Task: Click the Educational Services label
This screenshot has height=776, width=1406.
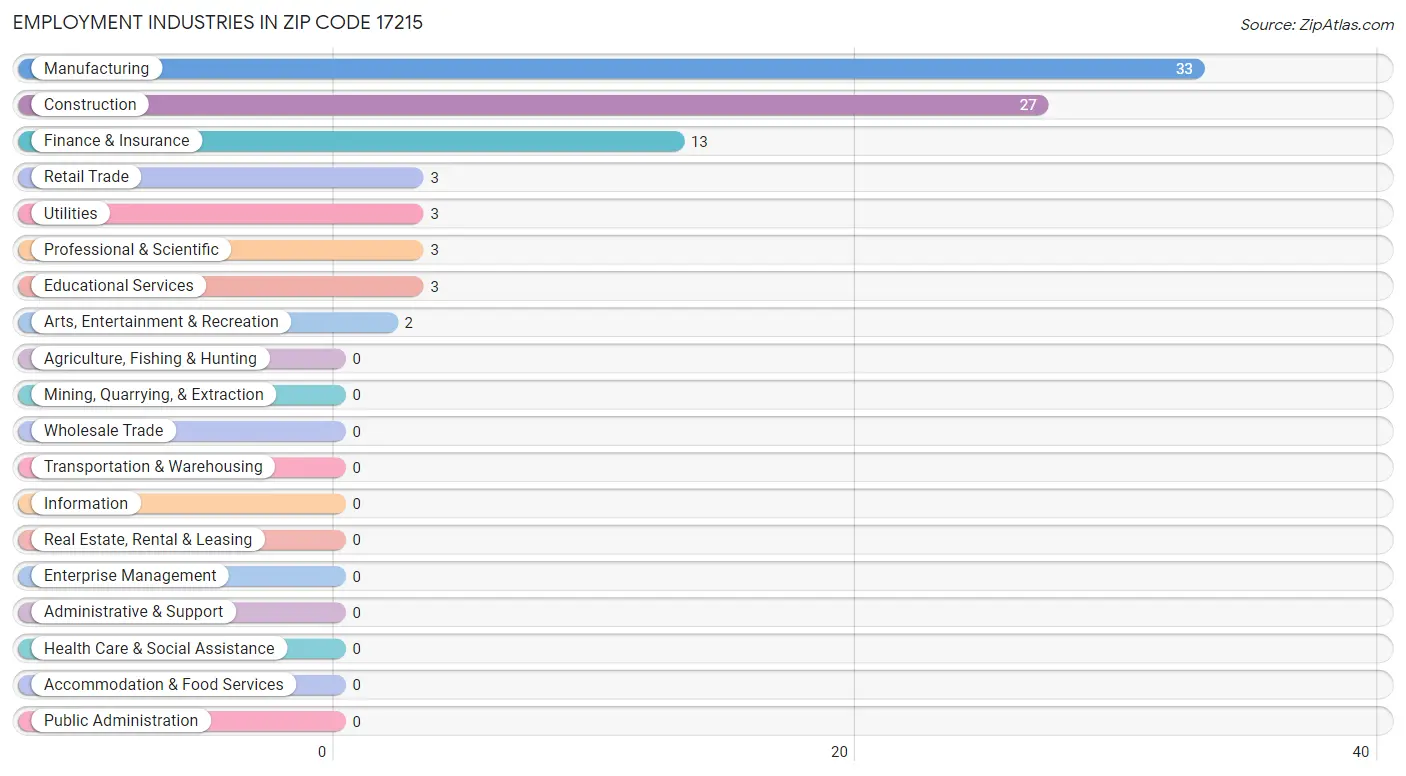Action: pos(119,285)
